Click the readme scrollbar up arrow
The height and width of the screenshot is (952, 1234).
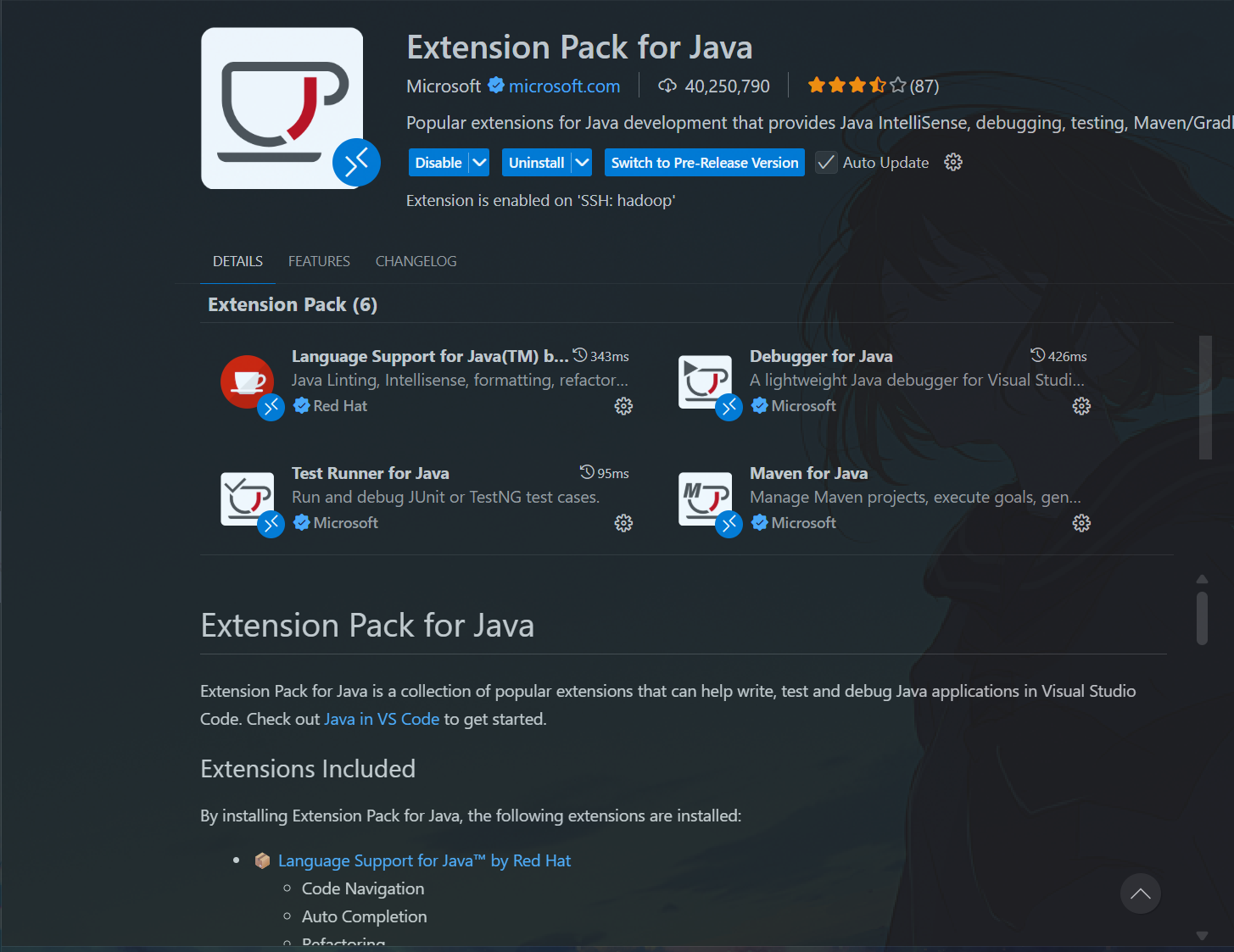pos(1202,579)
